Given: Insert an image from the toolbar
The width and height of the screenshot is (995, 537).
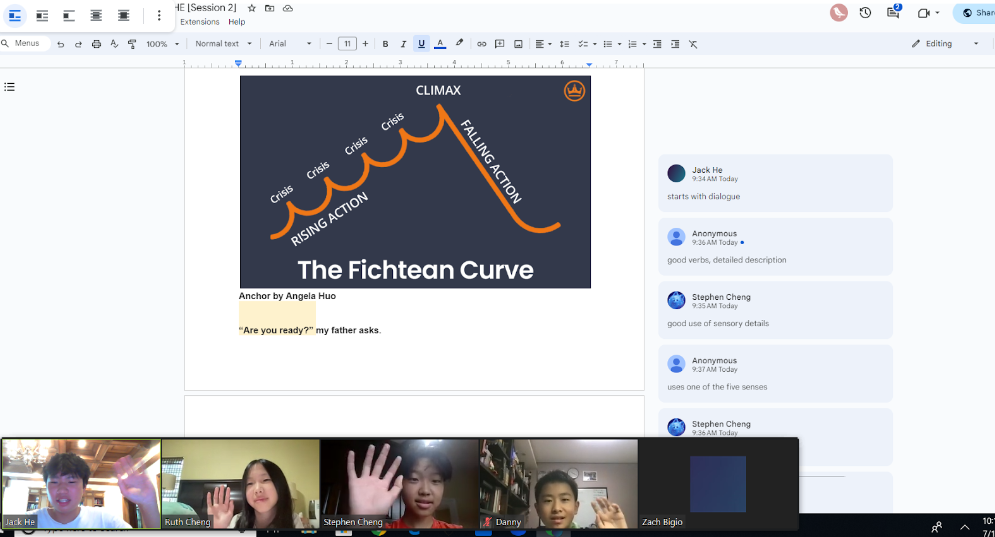Looking at the screenshot, I should (518, 44).
